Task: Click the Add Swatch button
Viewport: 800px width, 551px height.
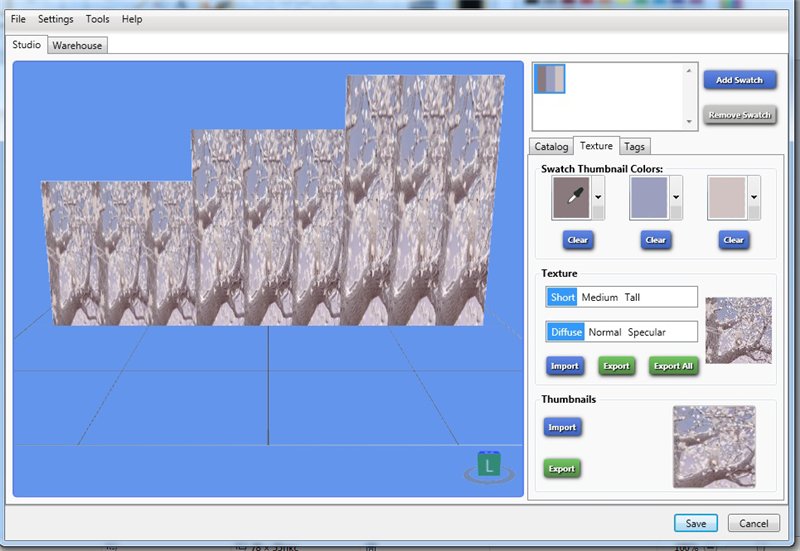Action: [x=739, y=80]
